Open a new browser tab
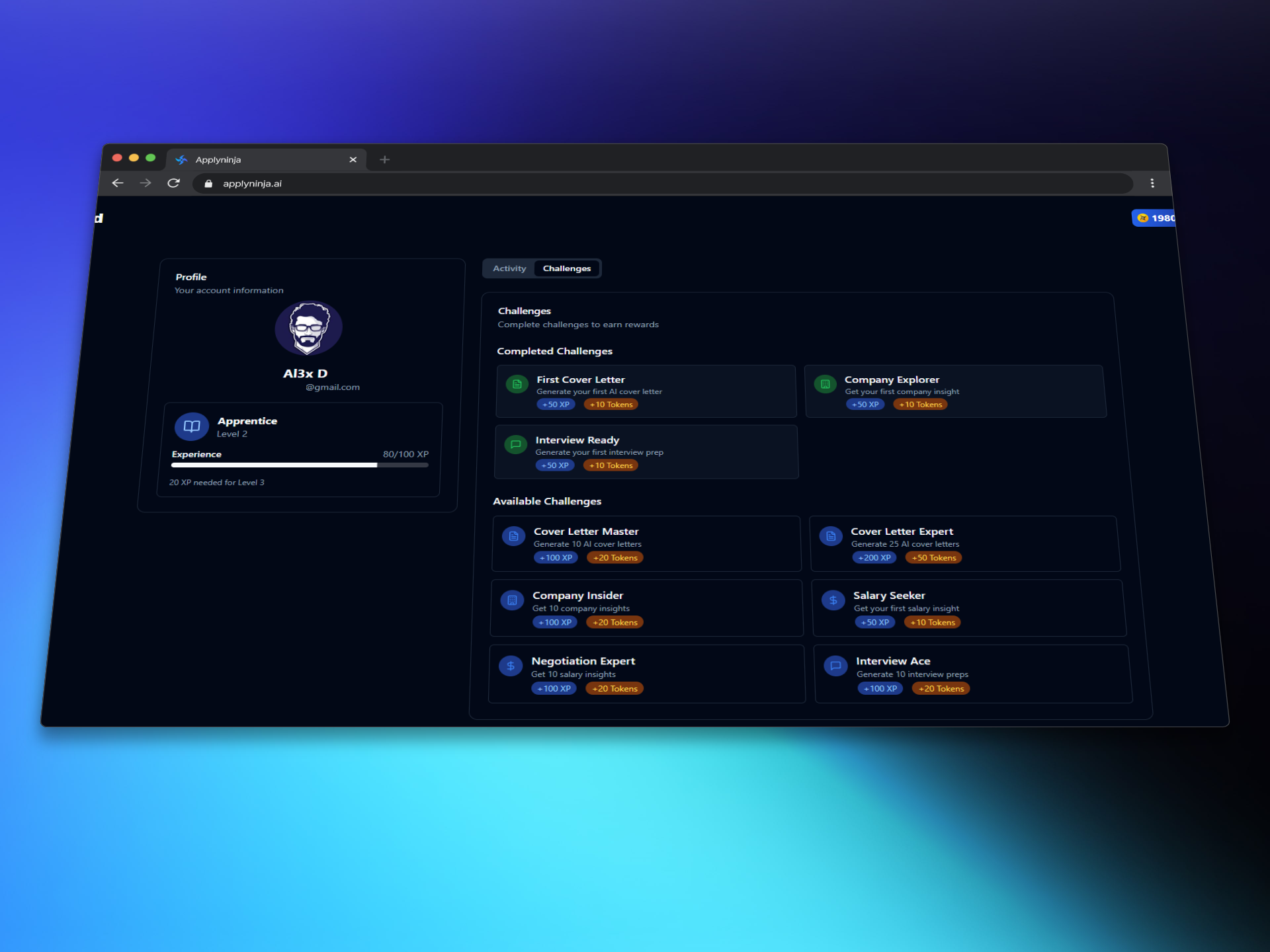The height and width of the screenshot is (952, 1270). pyautogui.click(x=384, y=159)
